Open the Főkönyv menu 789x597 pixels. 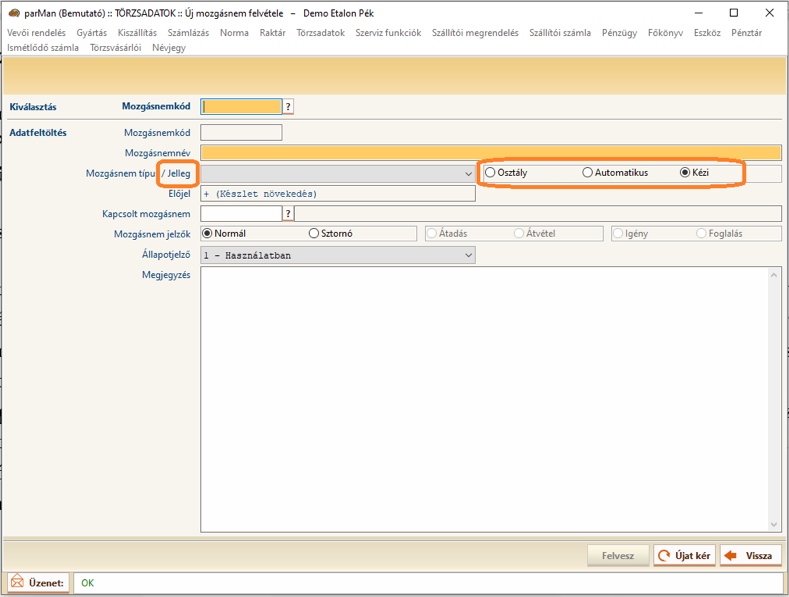tap(665, 33)
